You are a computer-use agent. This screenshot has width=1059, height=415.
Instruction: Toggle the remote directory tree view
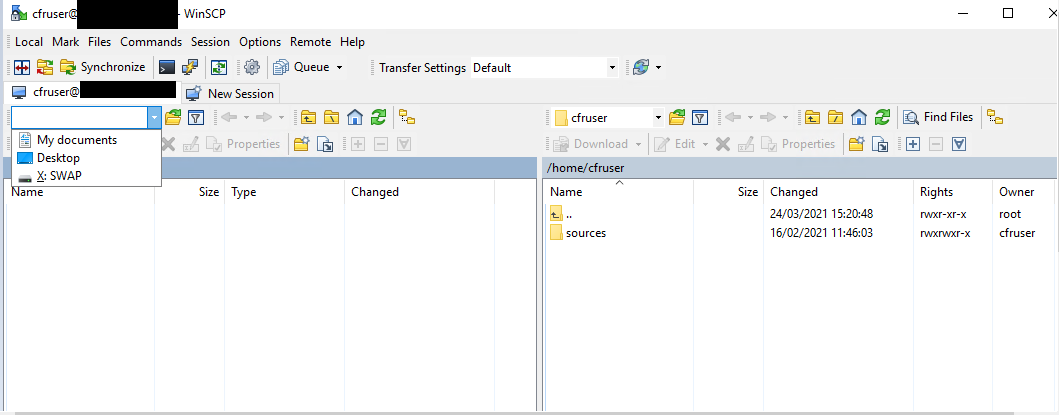994,118
